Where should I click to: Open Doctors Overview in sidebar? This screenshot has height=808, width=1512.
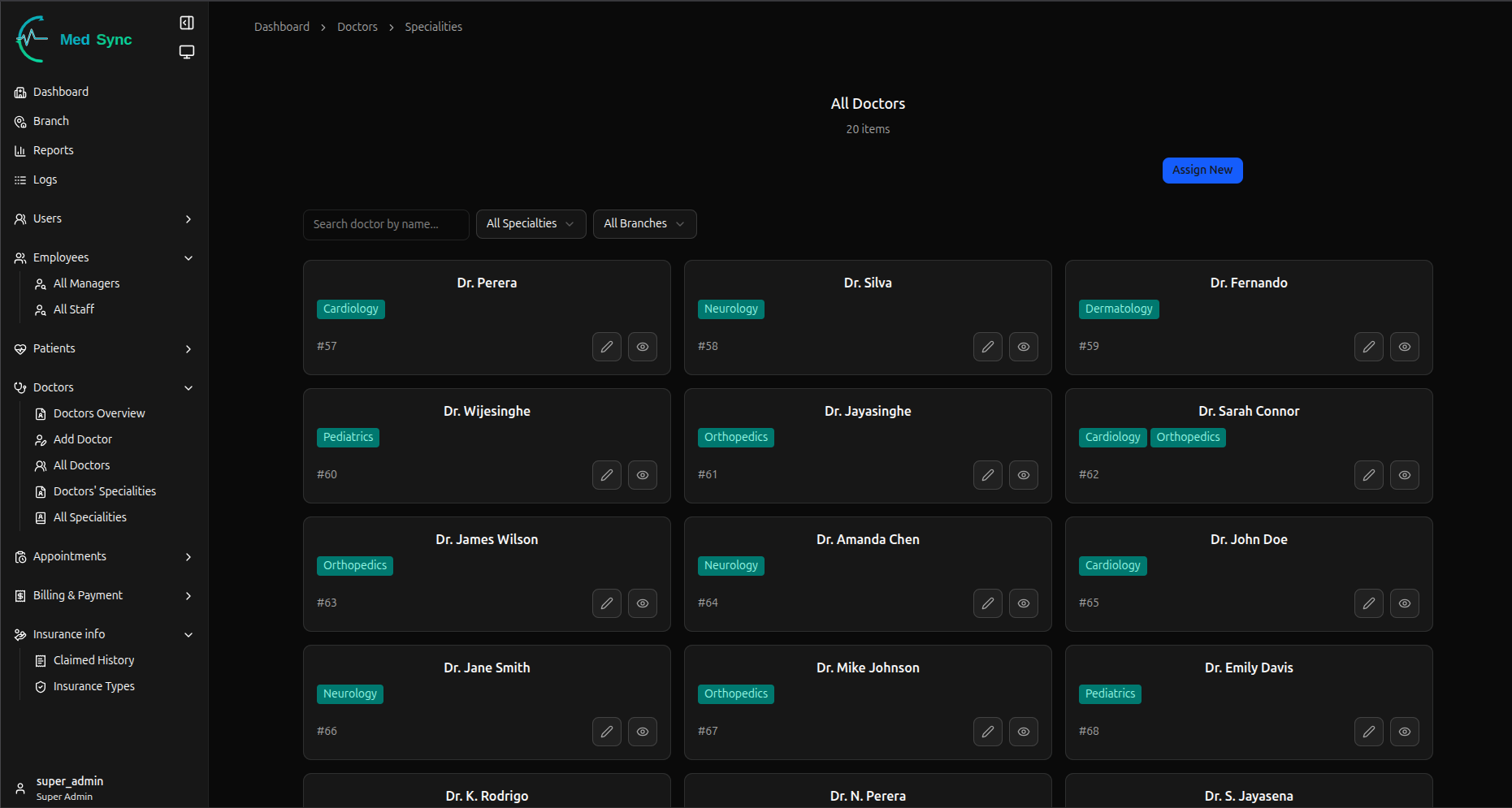pyautogui.click(x=99, y=413)
